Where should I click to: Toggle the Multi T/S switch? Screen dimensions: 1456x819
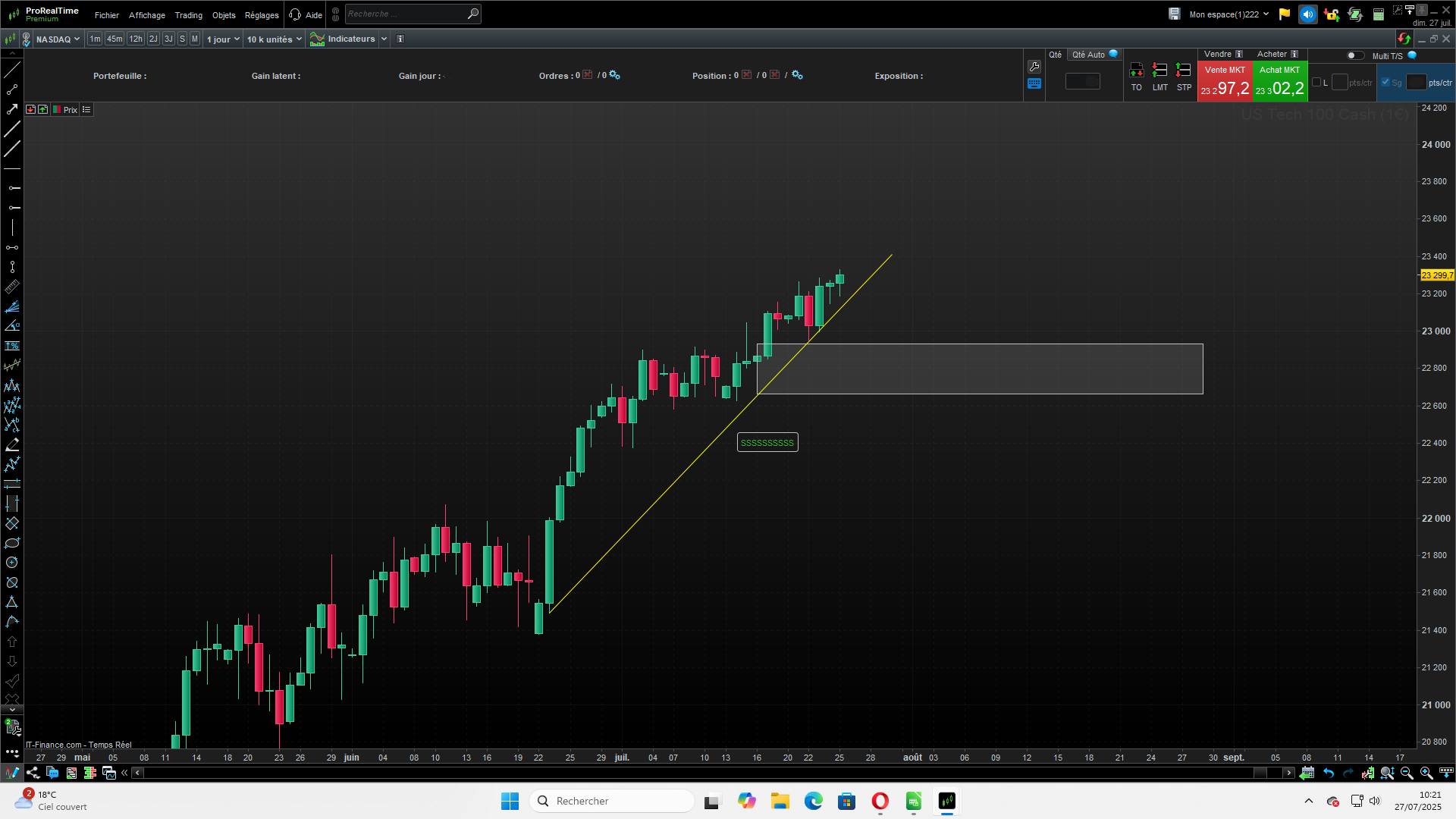1354,55
